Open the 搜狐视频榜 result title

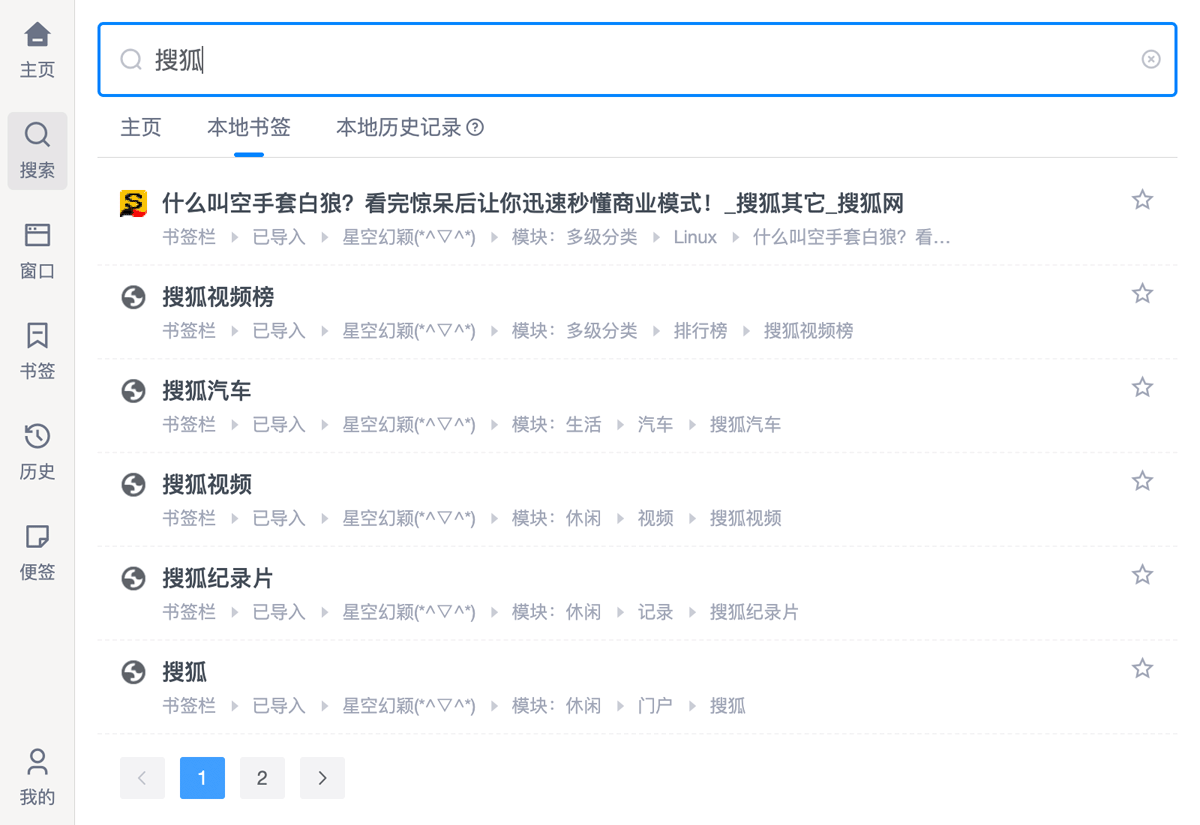pos(218,297)
